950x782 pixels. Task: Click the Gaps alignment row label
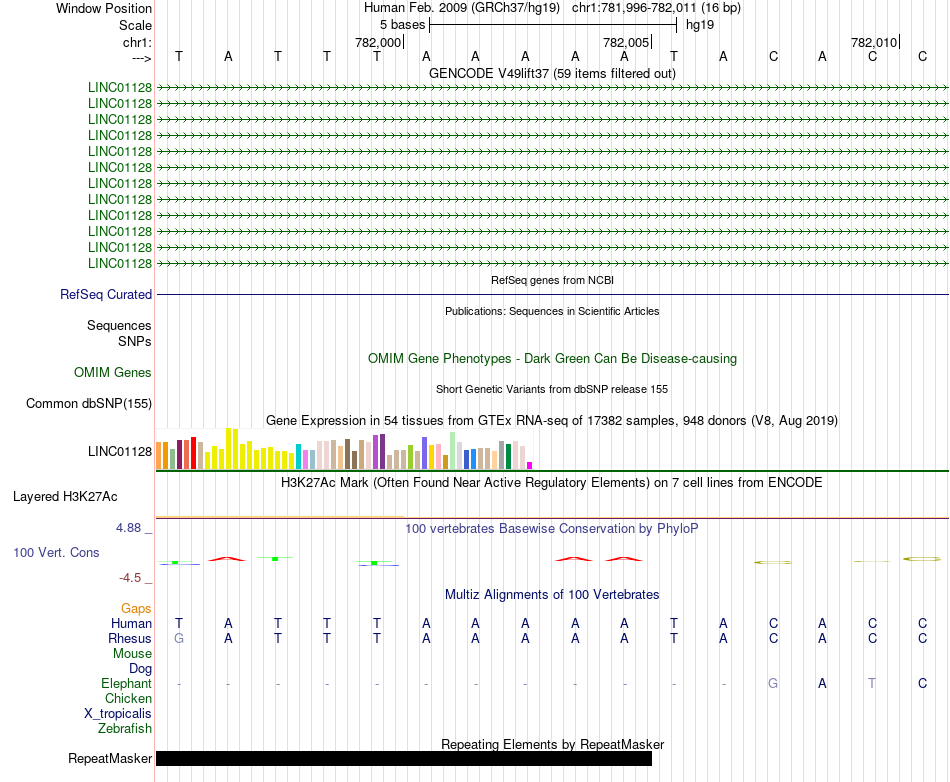[136, 608]
